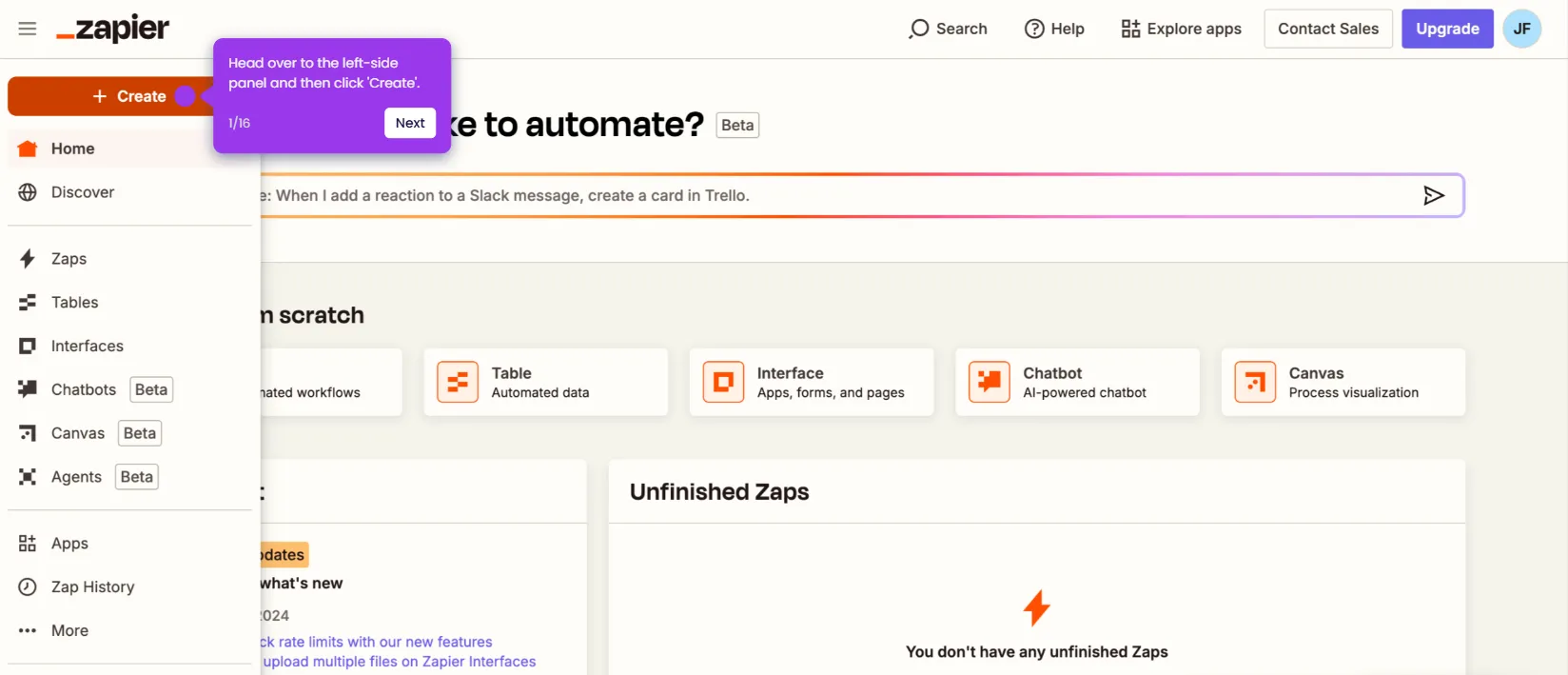Select the Canvas Process visualization card text
The image size is (1568, 675).
(1354, 392)
